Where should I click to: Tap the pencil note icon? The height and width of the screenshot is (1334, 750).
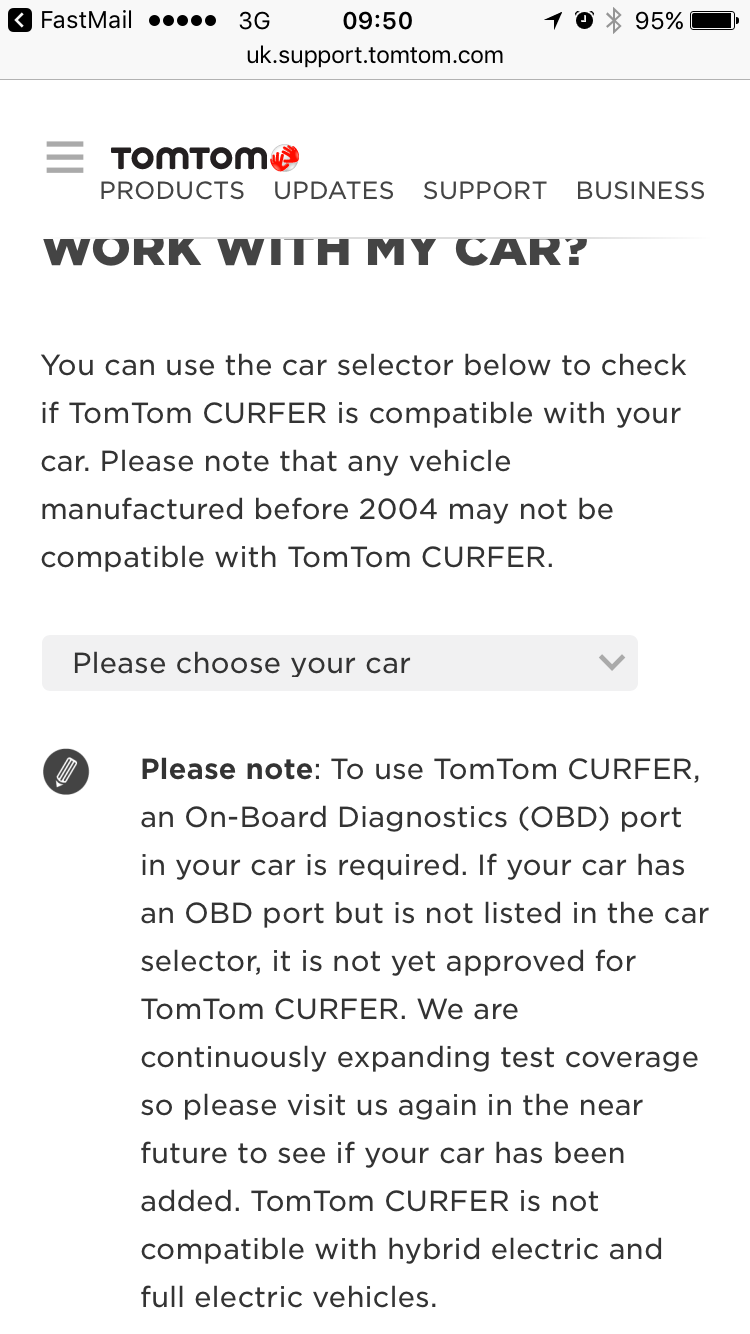[66, 772]
